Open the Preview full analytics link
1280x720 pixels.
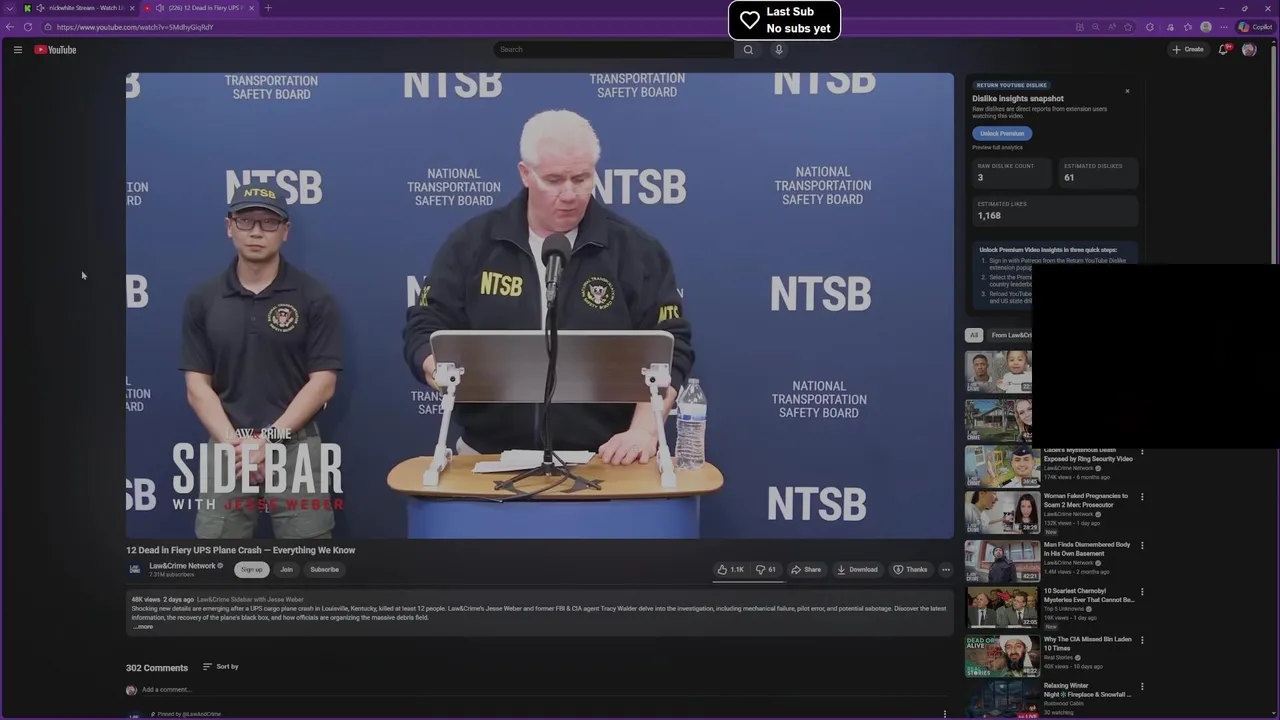(x=997, y=148)
